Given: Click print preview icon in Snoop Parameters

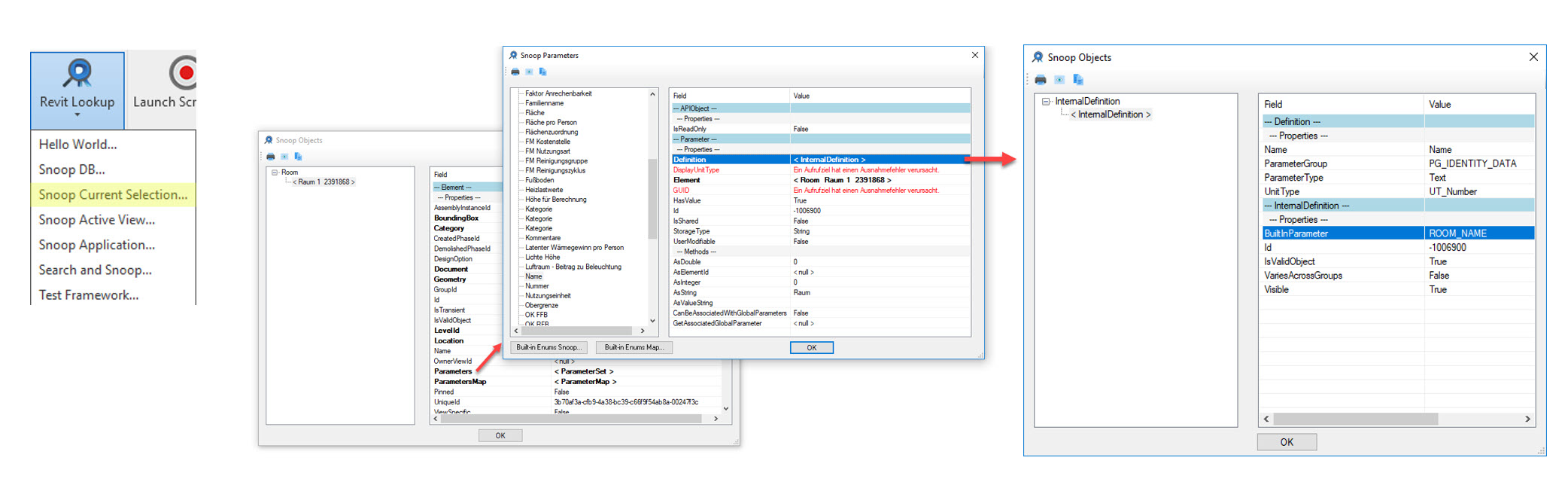Looking at the screenshot, I should click(x=529, y=72).
